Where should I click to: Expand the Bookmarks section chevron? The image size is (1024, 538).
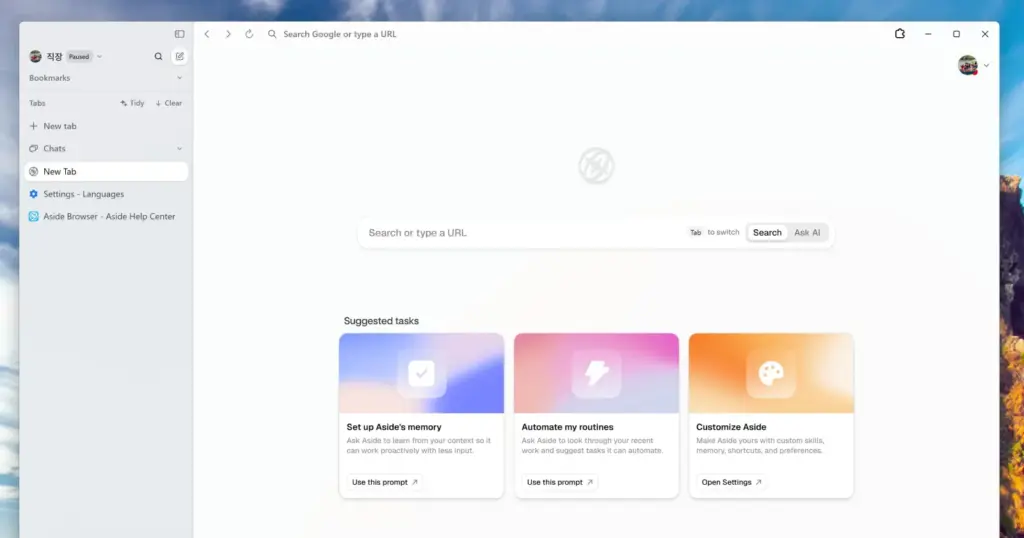tap(180, 78)
